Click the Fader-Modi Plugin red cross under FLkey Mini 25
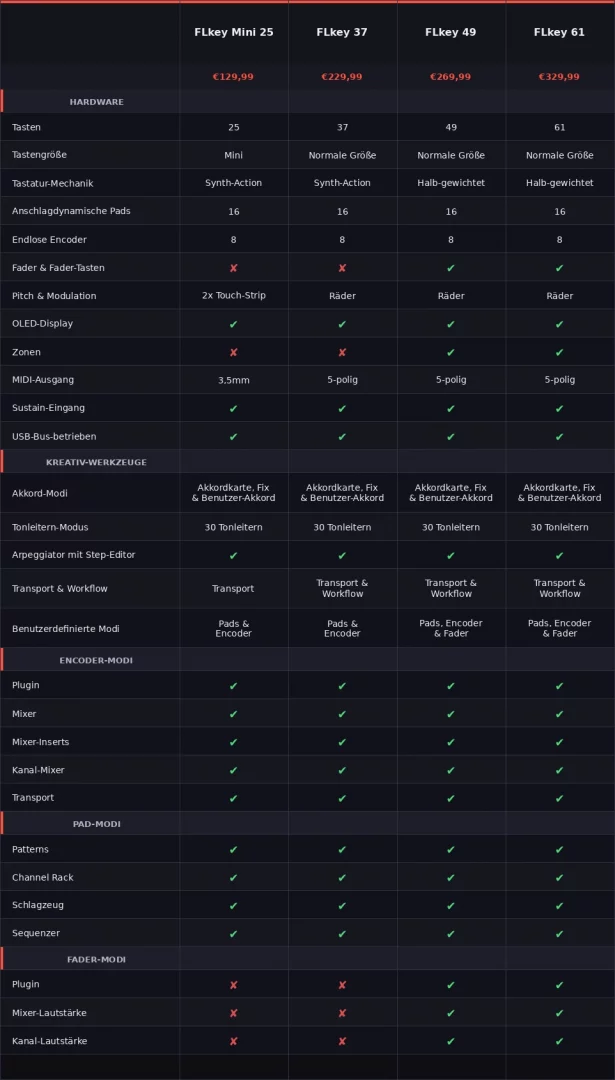 [233, 985]
